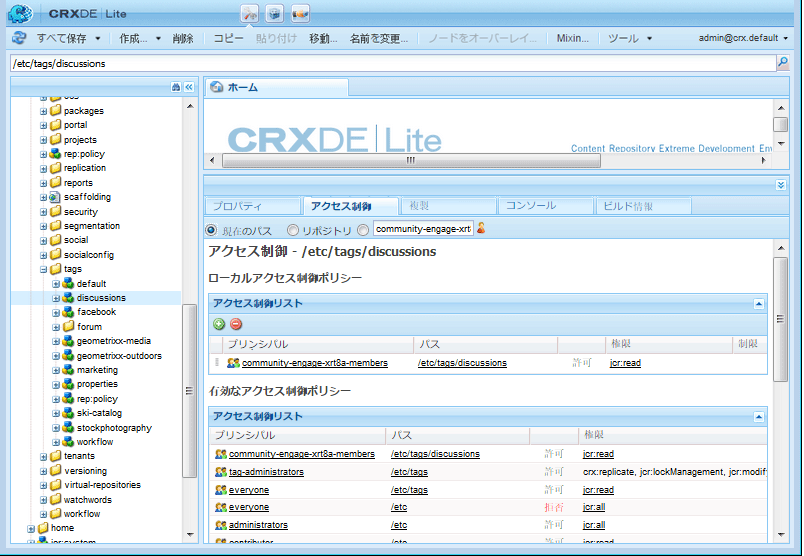Switch to the コンソール tab

coord(546,206)
